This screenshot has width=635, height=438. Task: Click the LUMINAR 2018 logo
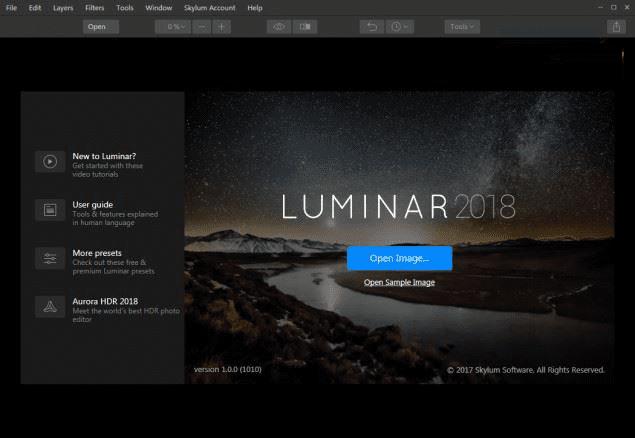(x=398, y=206)
